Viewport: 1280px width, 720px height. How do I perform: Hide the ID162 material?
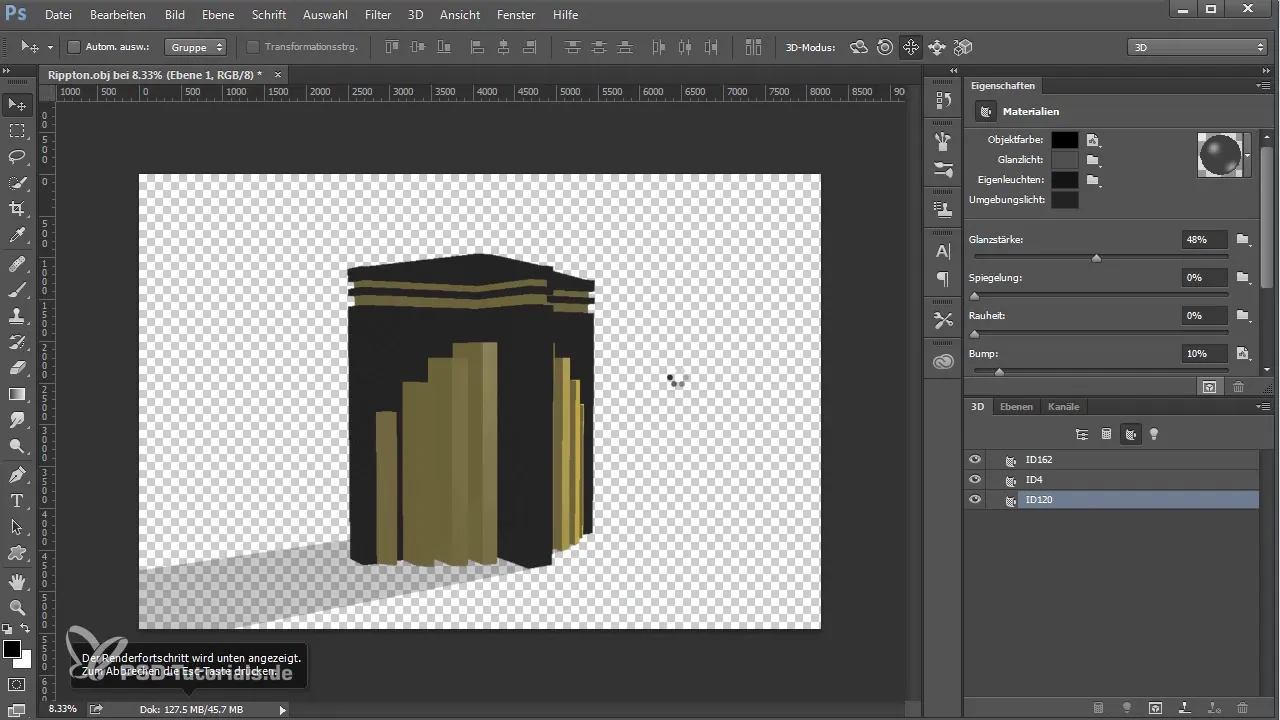[975, 460]
